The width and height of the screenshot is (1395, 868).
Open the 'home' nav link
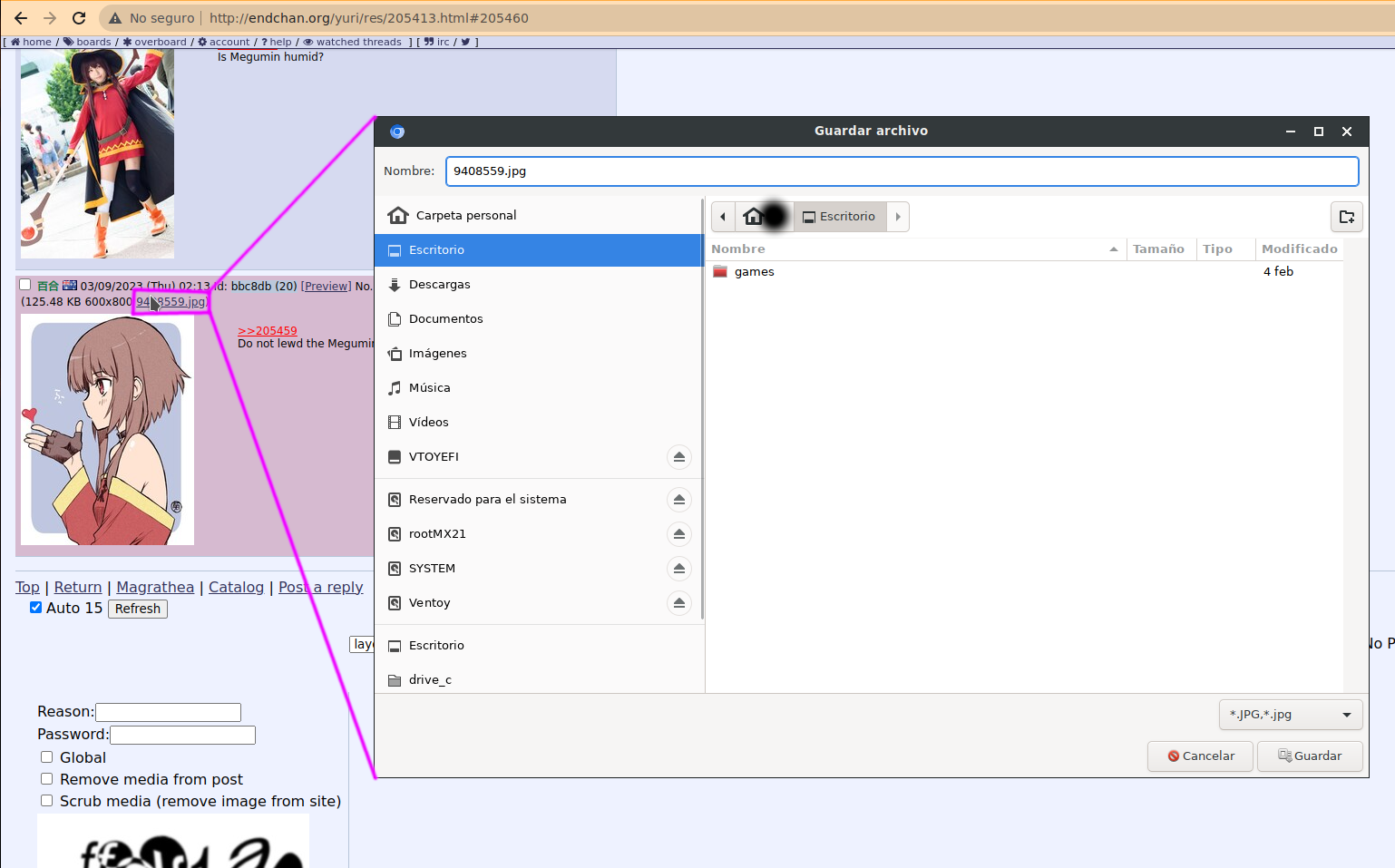(31, 42)
